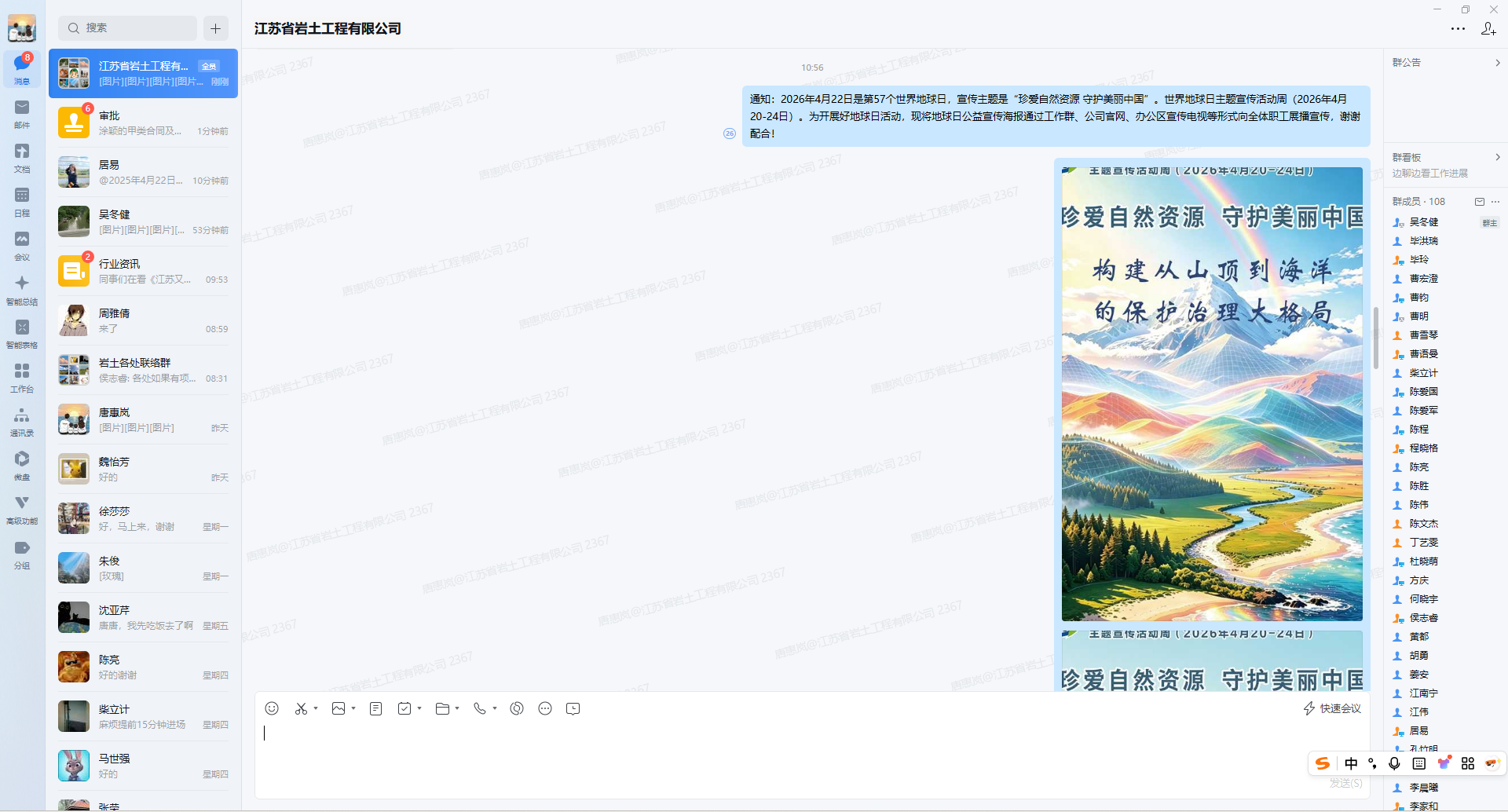1508x812 pixels.
Task: Open 微盘 (Drive) in the sidebar
Action: 22,465
